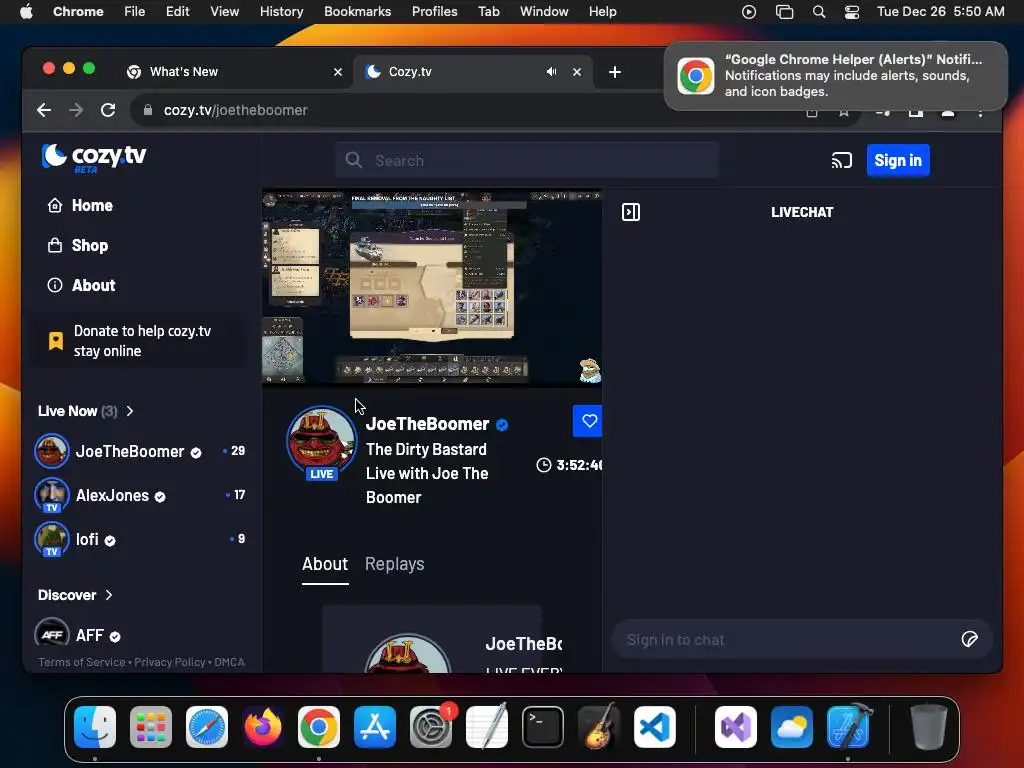
Task: Open Weather app from the Dock
Action: 792,726
